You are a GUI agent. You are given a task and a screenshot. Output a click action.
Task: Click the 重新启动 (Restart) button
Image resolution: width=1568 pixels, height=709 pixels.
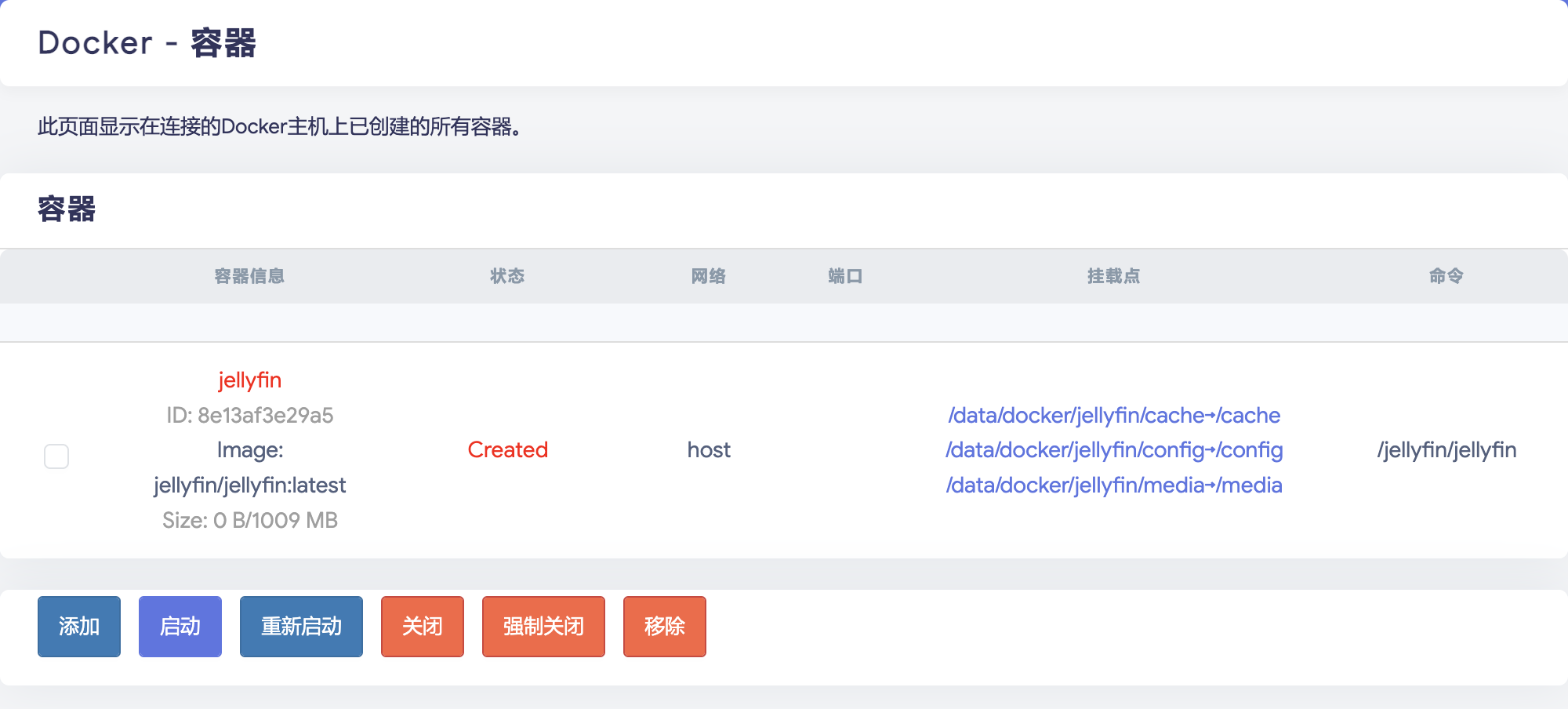tap(301, 627)
